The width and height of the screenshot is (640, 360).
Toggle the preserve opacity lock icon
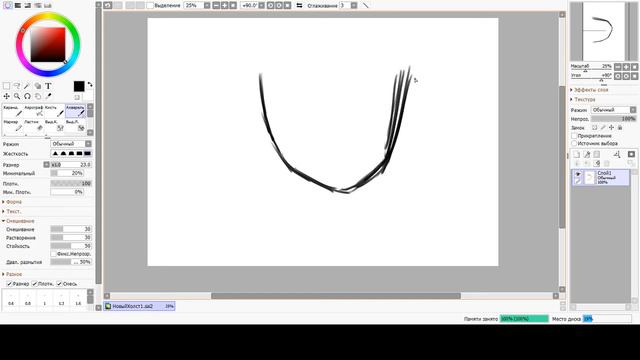click(x=595, y=128)
